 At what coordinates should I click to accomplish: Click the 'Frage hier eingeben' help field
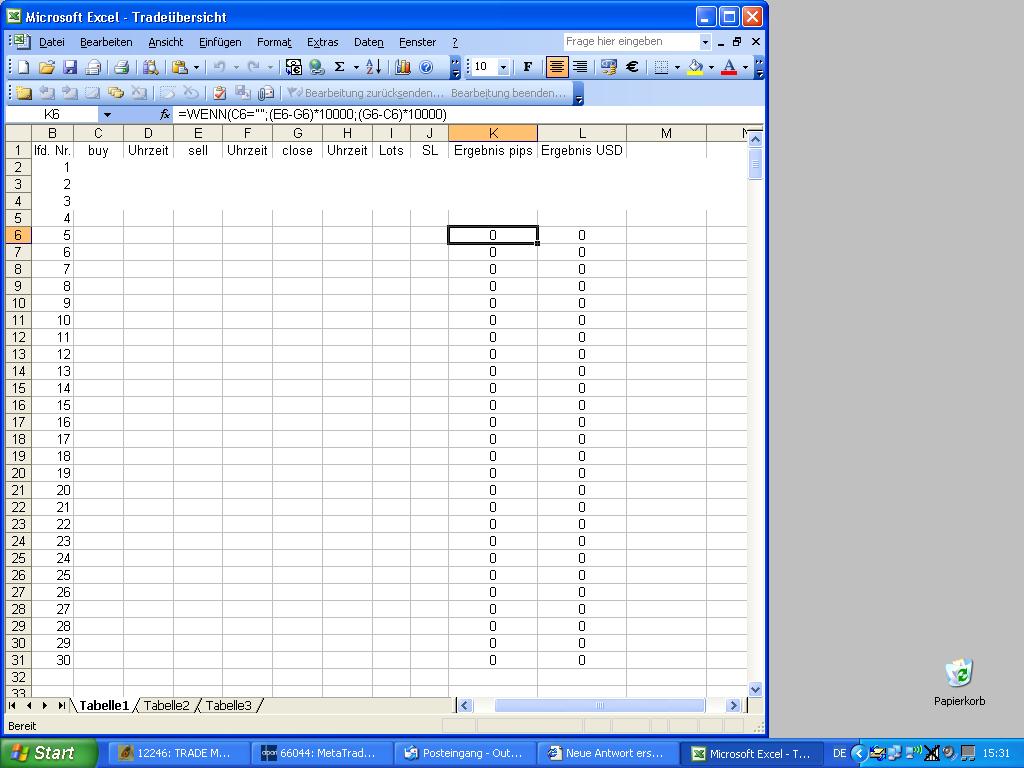point(631,42)
